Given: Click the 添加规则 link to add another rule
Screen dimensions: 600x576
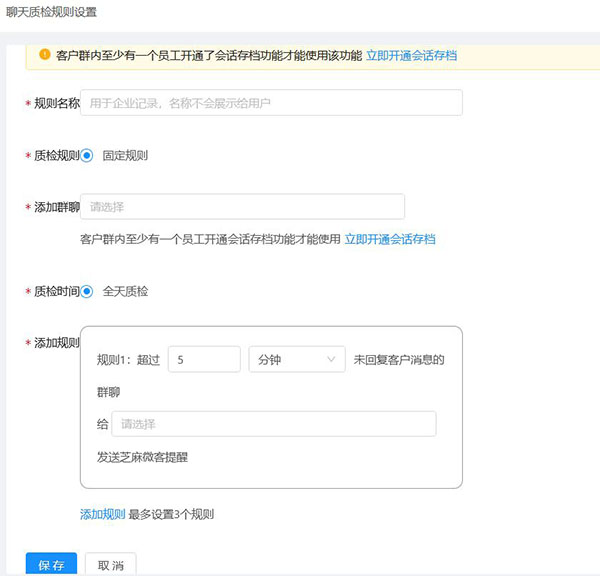Looking at the screenshot, I should pyautogui.click(x=103, y=514).
